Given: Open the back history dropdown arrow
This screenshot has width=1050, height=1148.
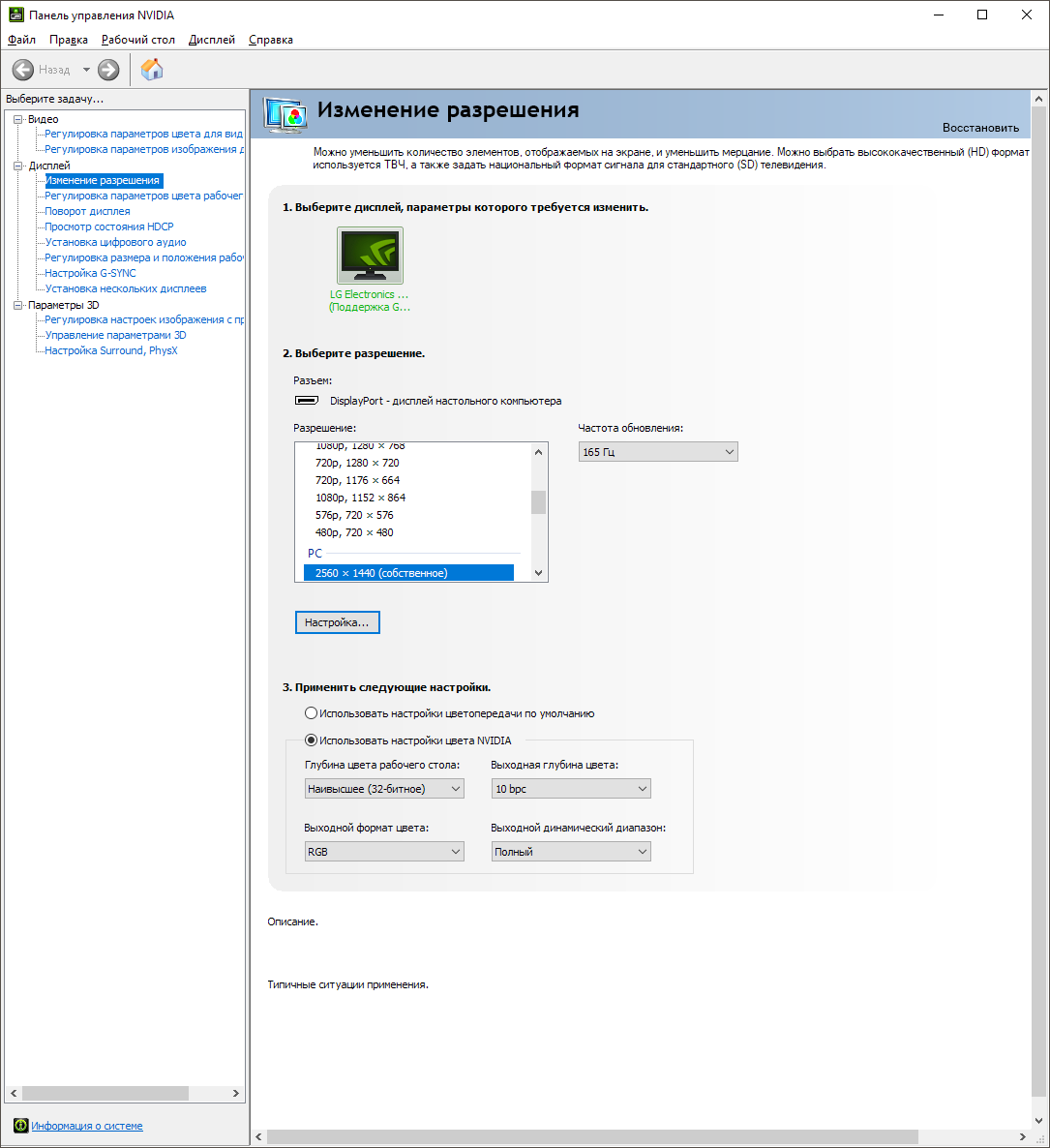Looking at the screenshot, I should (86, 70).
